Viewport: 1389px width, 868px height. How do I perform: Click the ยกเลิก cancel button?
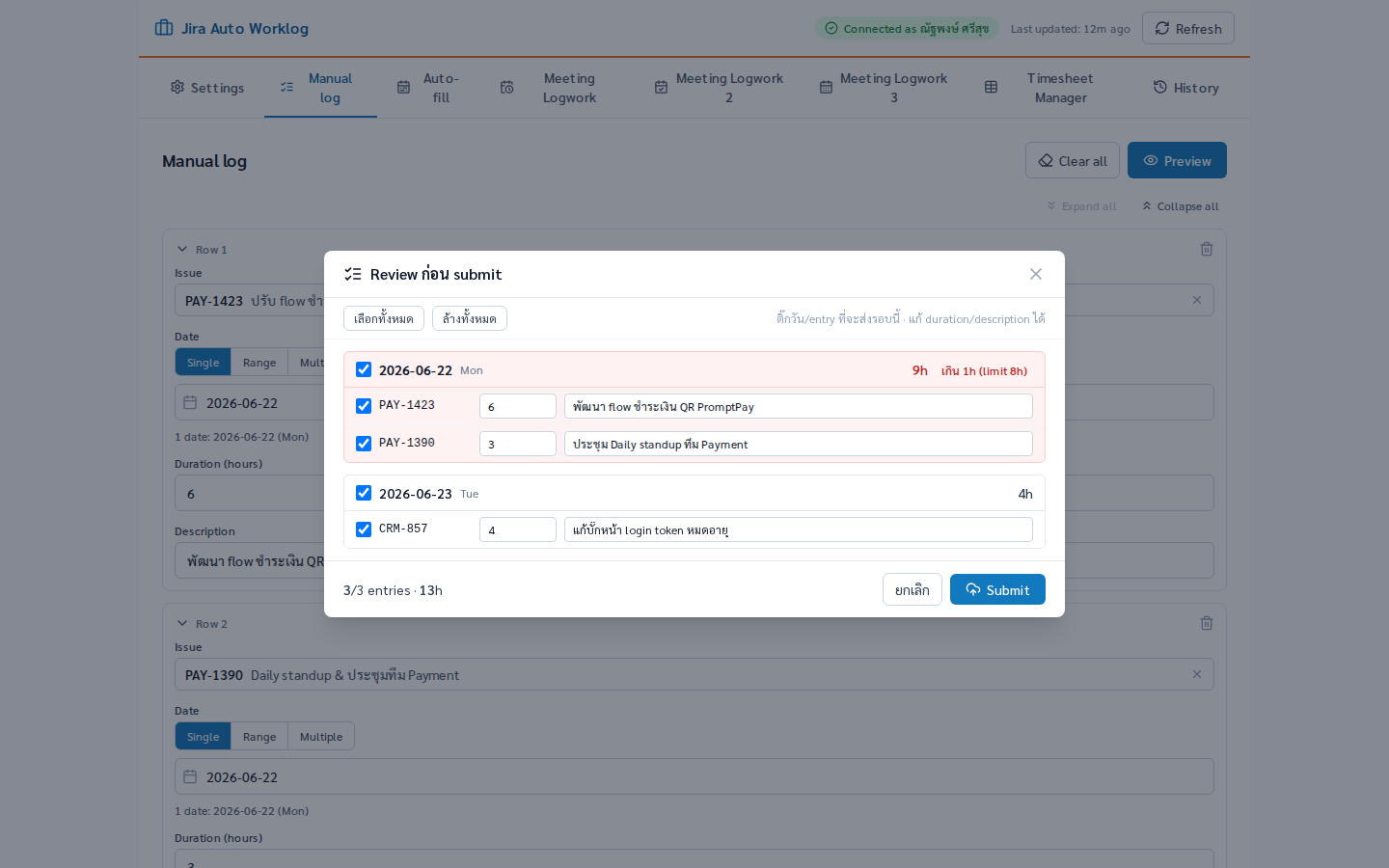(912, 589)
